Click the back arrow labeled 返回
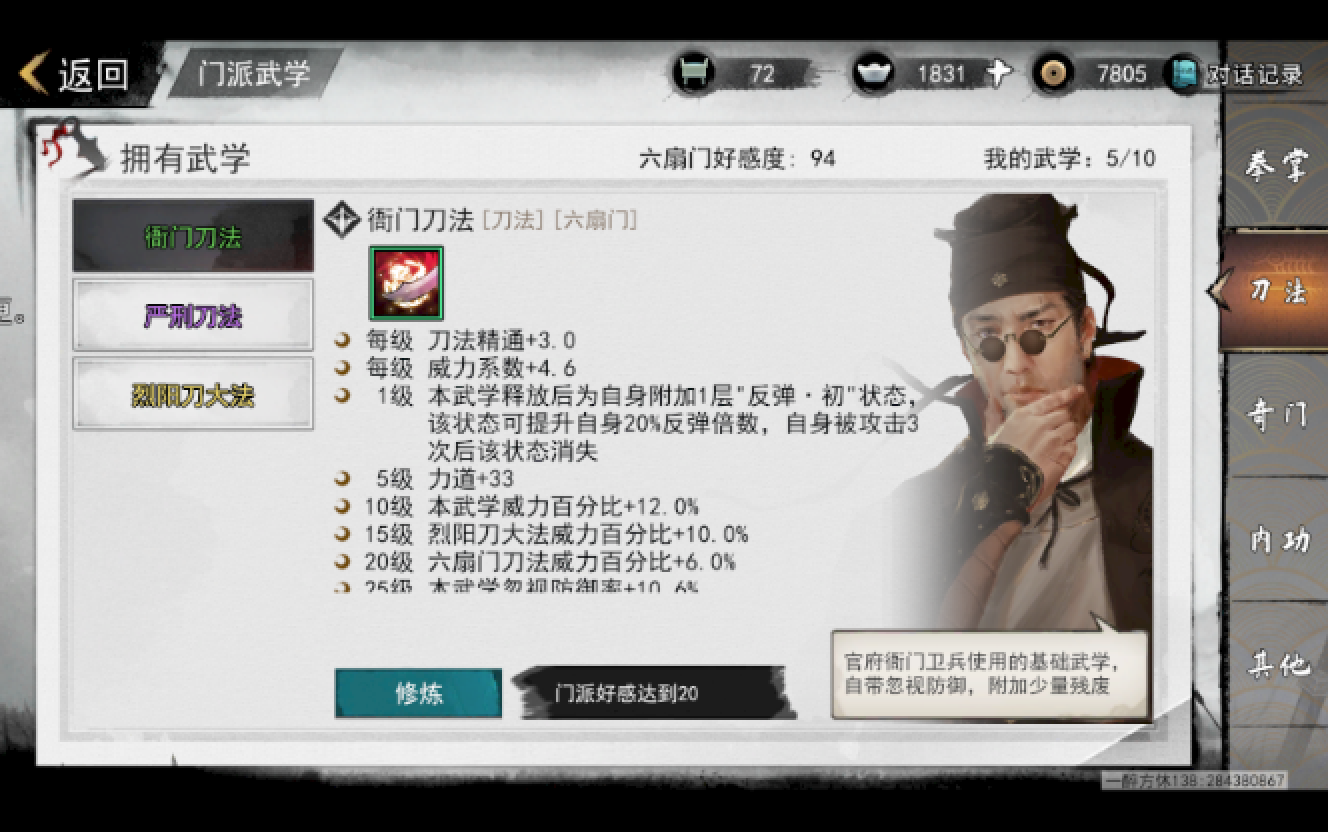The height and width of the screenshot is (832, 1328). pyautogui.click(x=75, y=74)
